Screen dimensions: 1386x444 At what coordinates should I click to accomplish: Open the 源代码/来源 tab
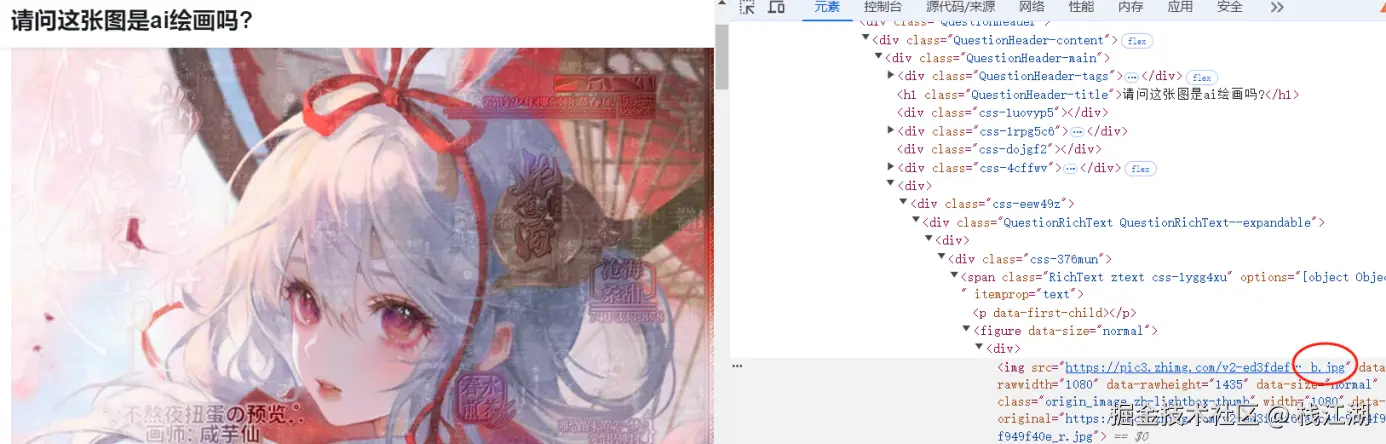(960, 7)
